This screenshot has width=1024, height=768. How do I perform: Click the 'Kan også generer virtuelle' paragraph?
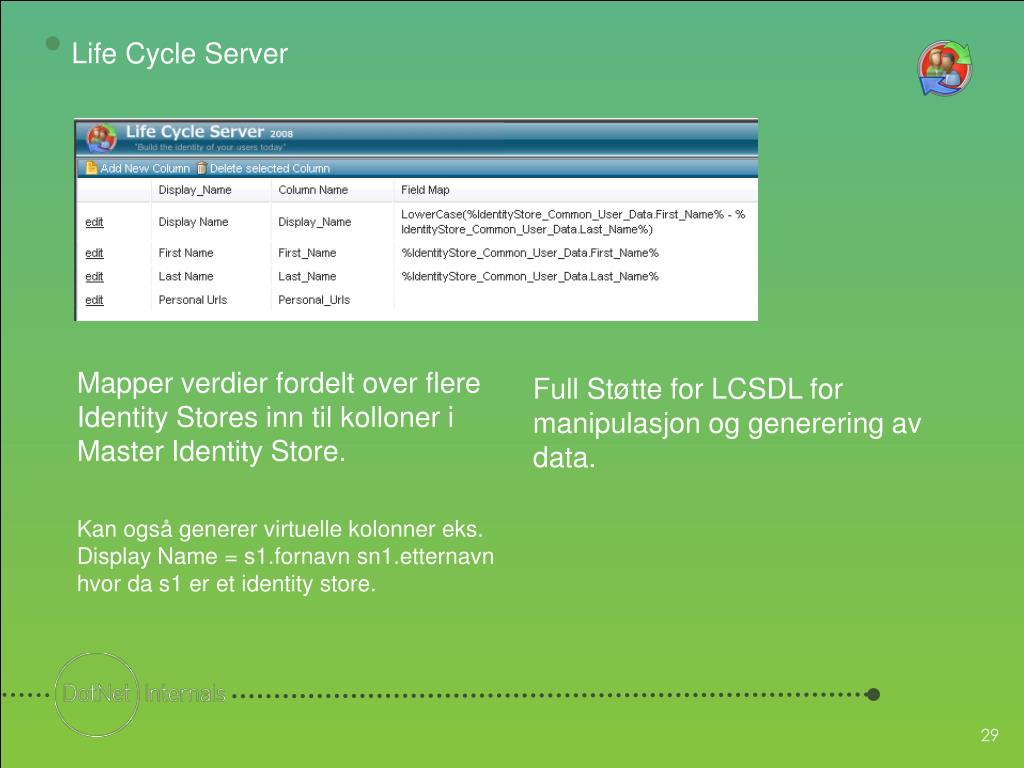coord(285,556)
